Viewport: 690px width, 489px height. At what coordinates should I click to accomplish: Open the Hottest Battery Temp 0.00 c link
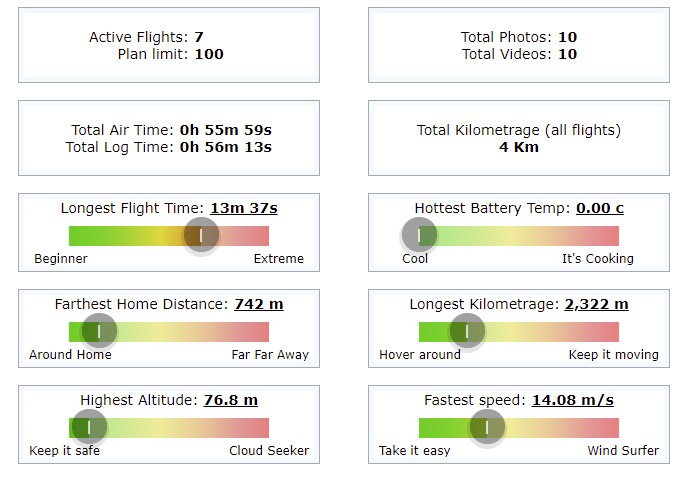point(600,208)
